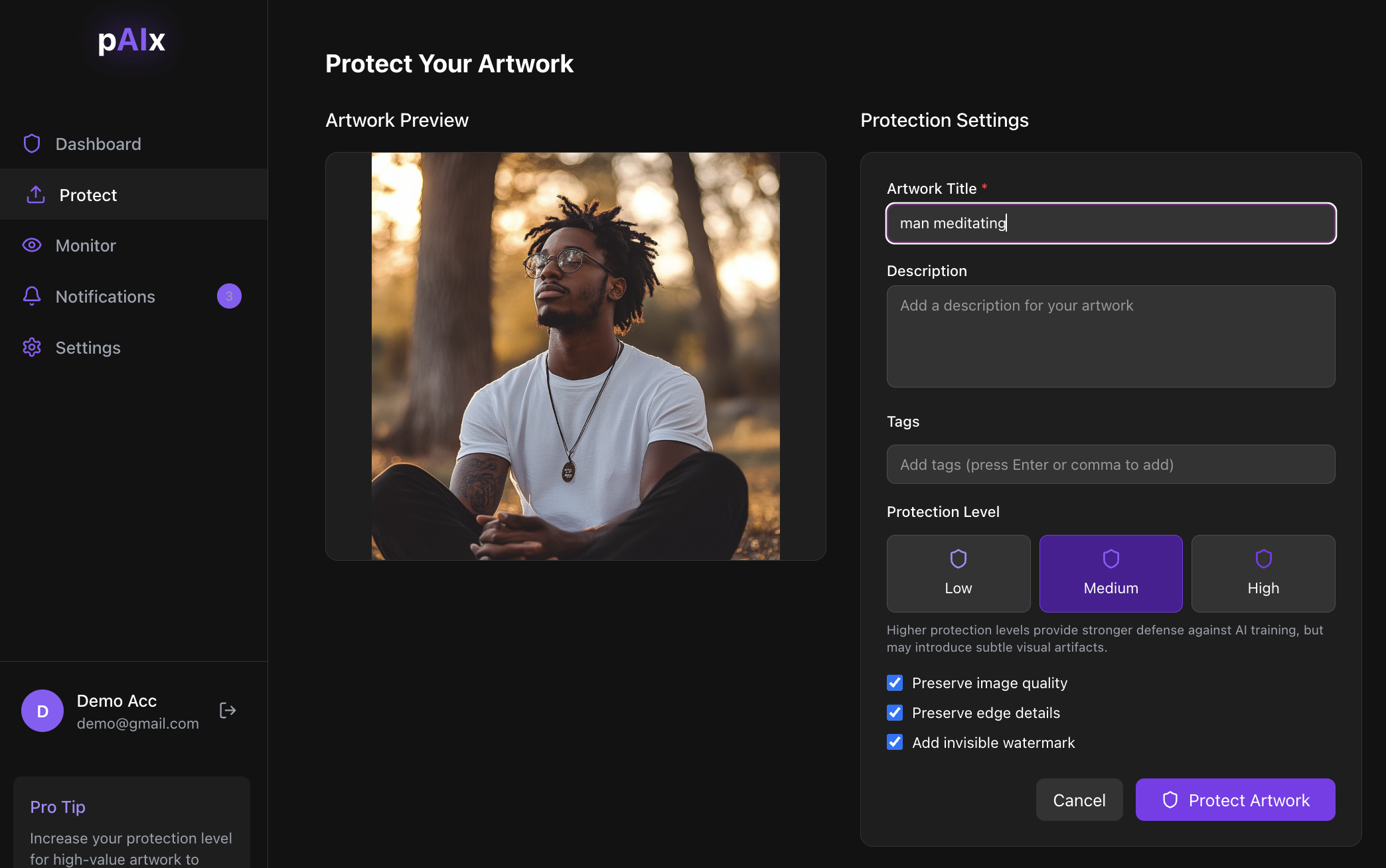This screenshot has width=1386, height=868.
Task: Click the notifications count badge
Action: point(229,296)
